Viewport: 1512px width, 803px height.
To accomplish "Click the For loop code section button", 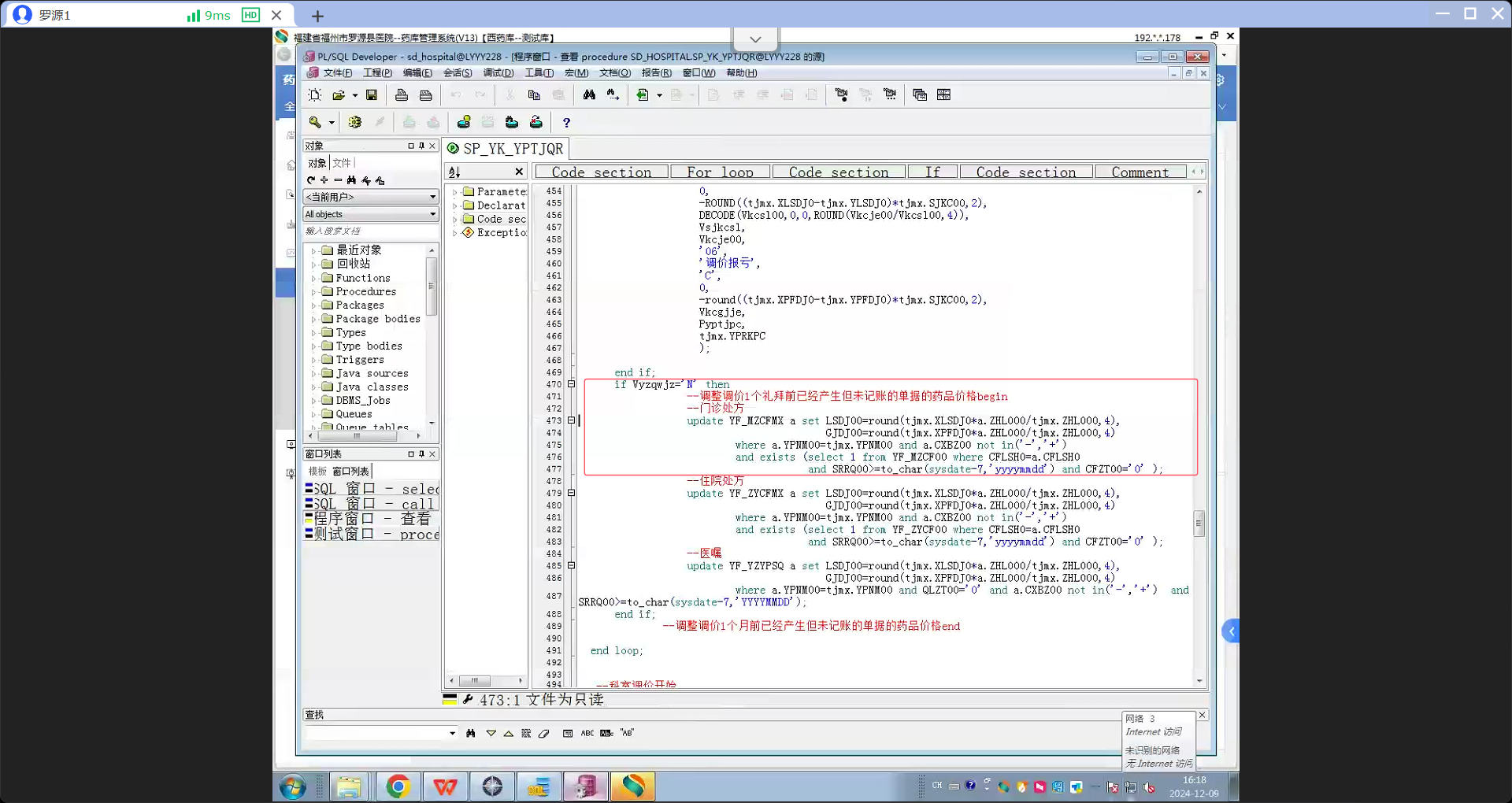I will pos(720,172).
